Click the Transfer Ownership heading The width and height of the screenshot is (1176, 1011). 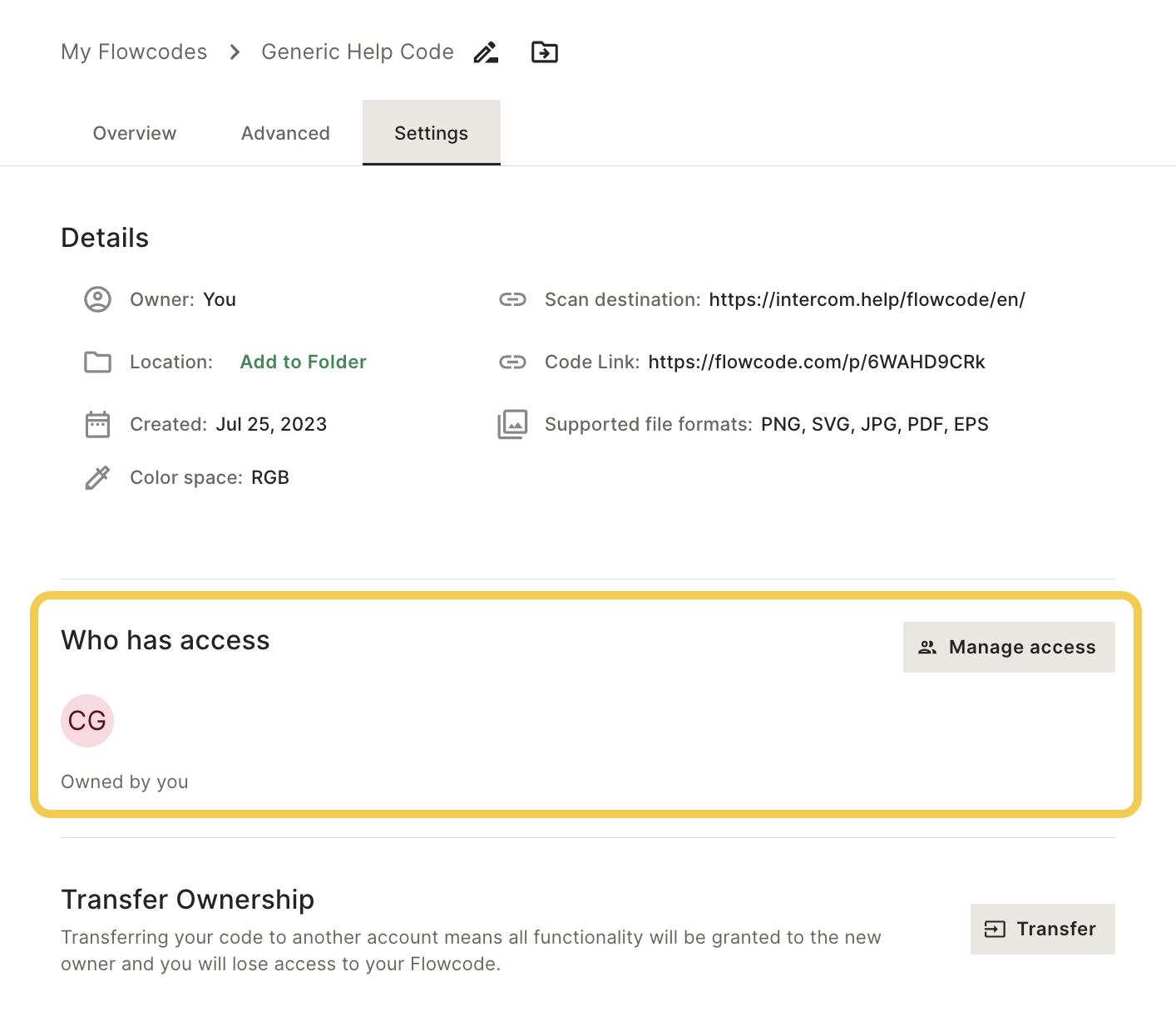point(188,900)
